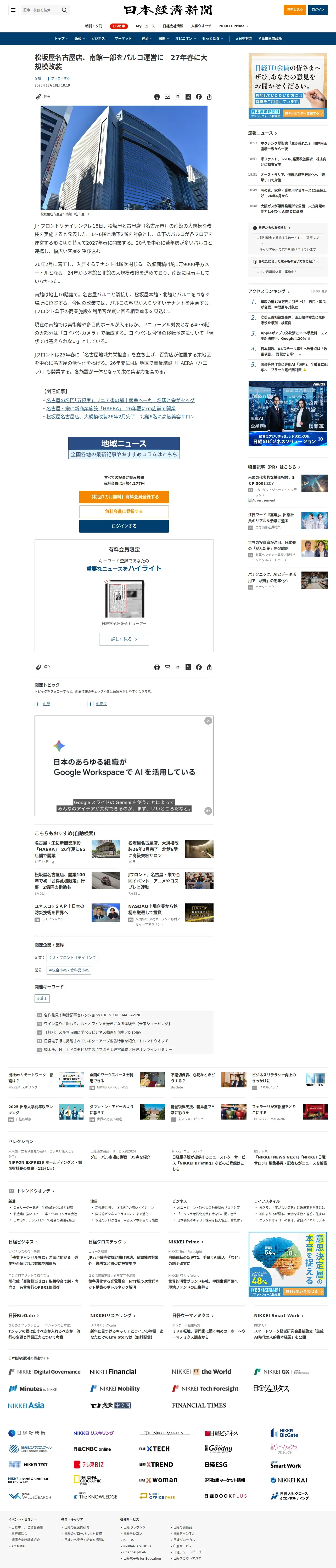Click 有料会員登録する orange button
The width and height of the screenshot is (336, 1568).
124,497
